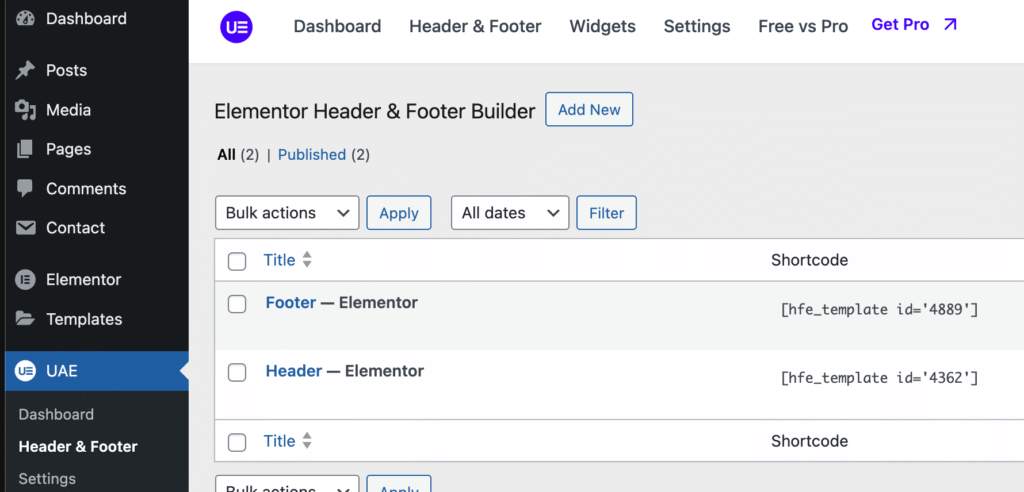Open Free vs Pro tab
The width and height of the screenshot is (1024, 492).
pos(802,27)
